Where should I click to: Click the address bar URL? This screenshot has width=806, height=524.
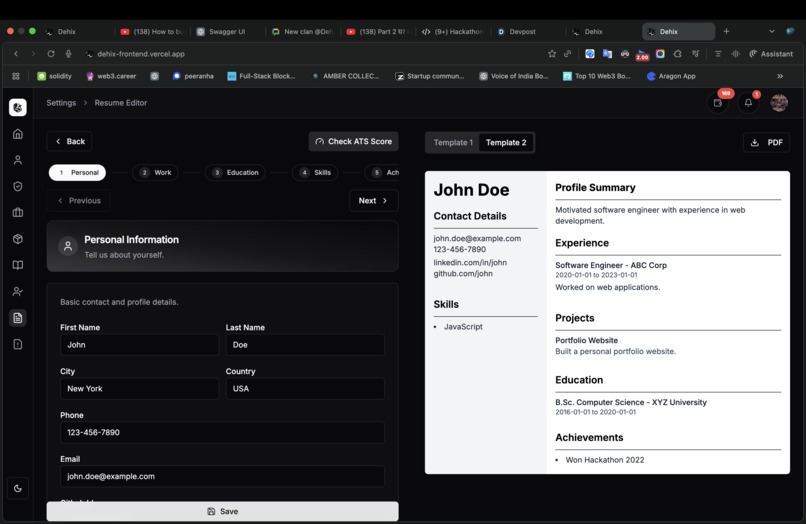[141, 53]
